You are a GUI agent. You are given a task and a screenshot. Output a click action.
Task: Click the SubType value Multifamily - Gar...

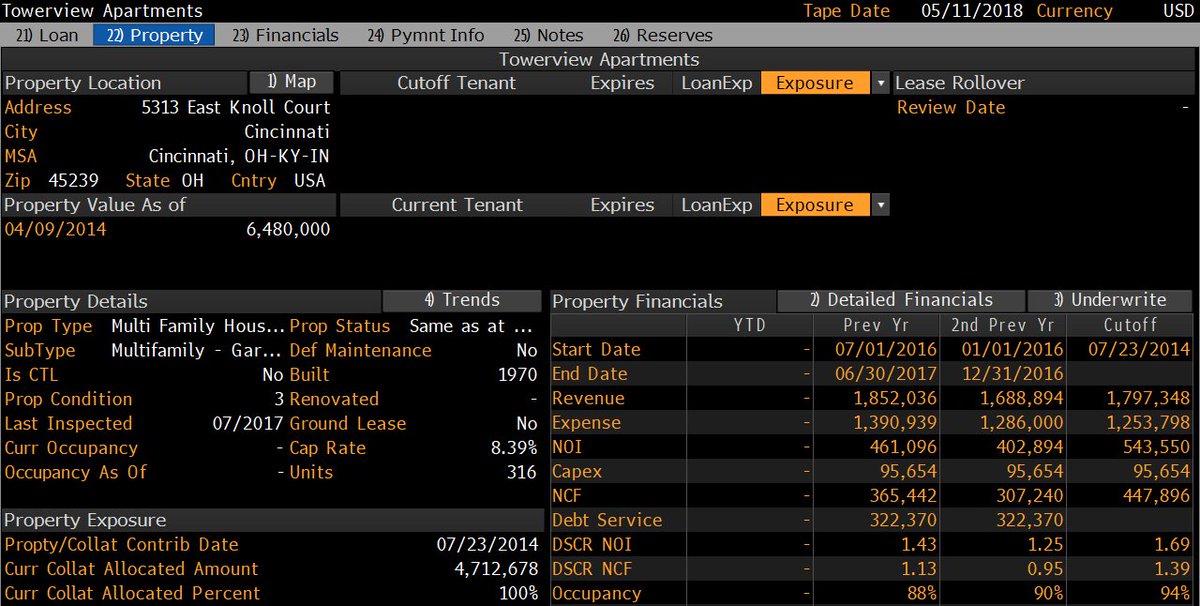198,350
